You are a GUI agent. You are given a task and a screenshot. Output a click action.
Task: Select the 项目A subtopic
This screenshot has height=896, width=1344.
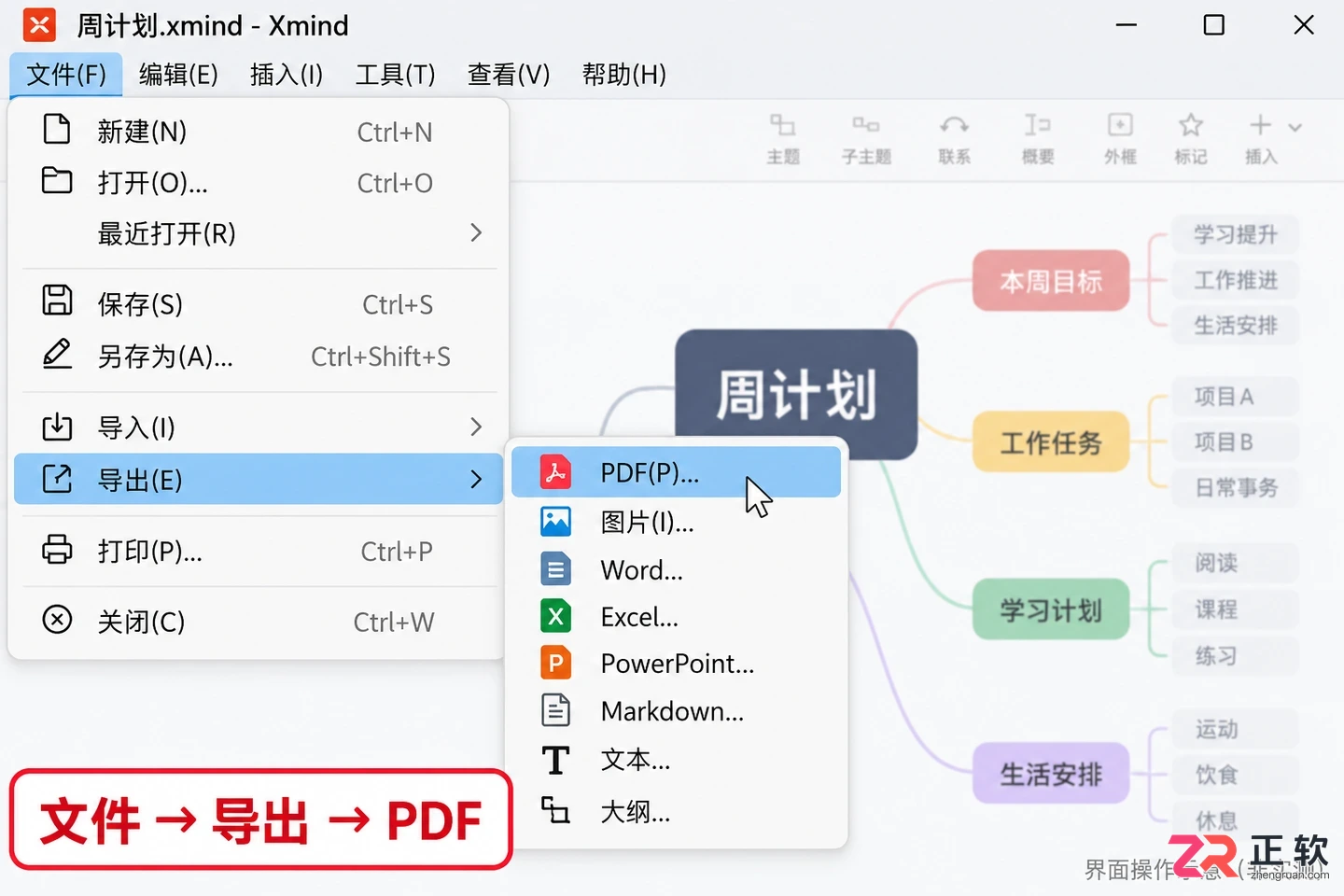[x=1234, y=397]
